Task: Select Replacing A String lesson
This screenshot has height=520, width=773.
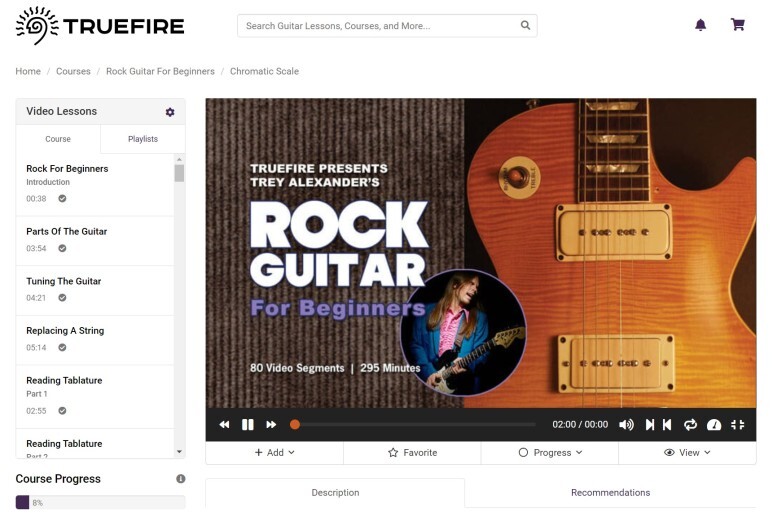Action: coord(95,340)
